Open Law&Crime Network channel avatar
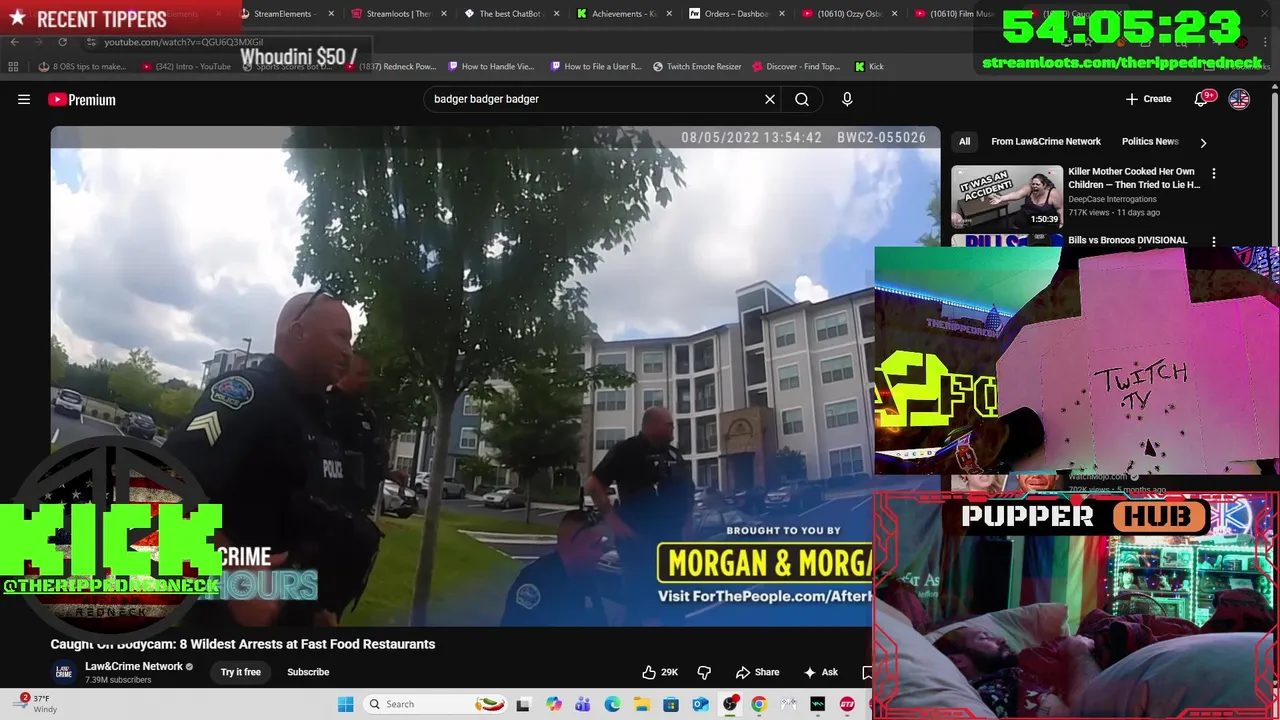This screenshot has height=720, width=1280. tap(63, 672)
